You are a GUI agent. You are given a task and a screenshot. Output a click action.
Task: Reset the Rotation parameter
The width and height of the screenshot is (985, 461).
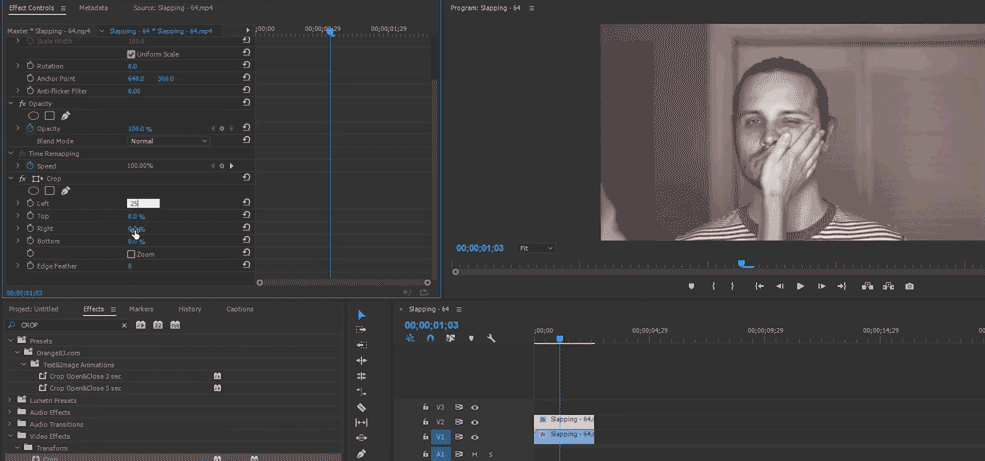pos(246,65)
